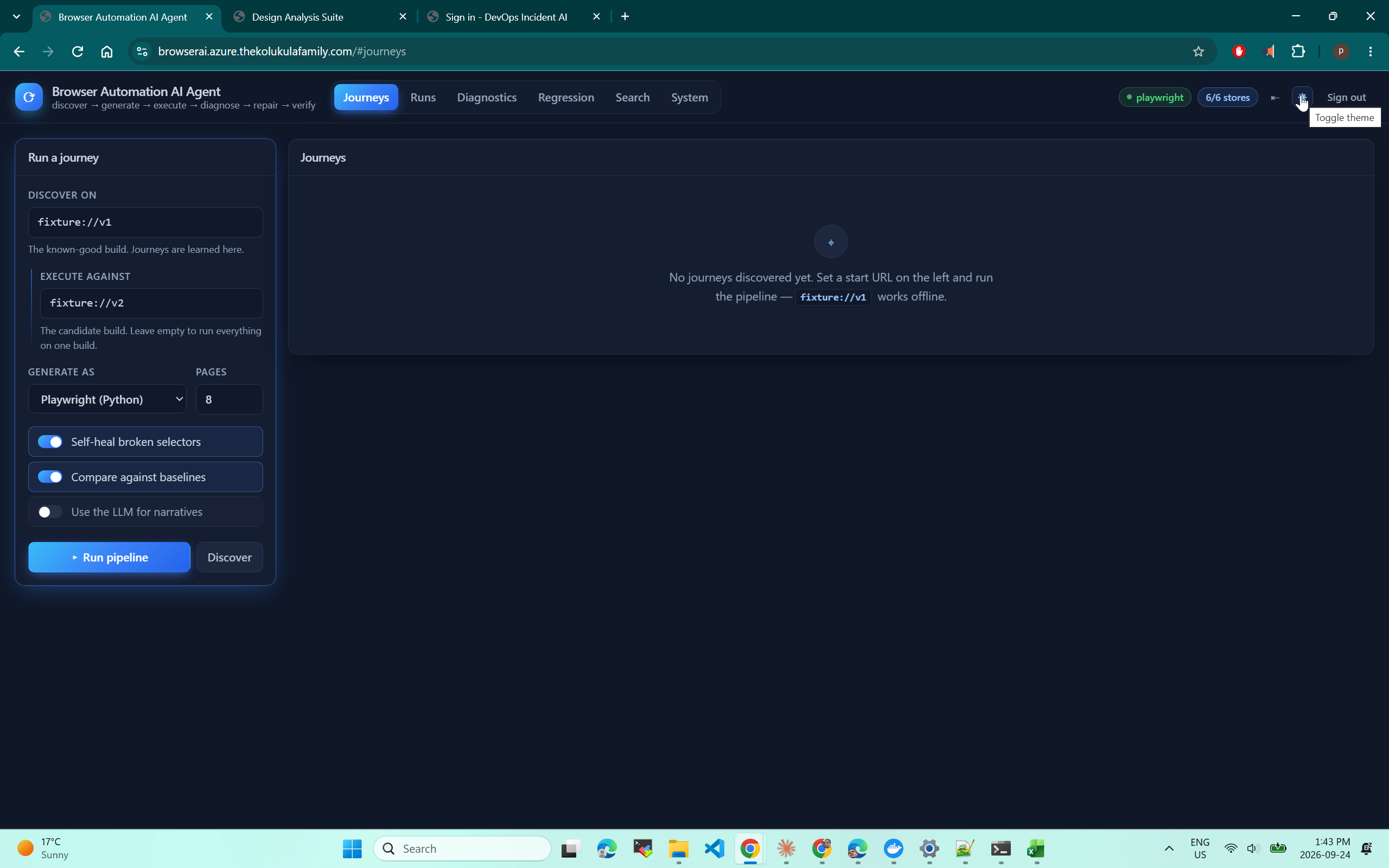Open the Diagnostics tab
1389x868 pixels.
point(487,98)
